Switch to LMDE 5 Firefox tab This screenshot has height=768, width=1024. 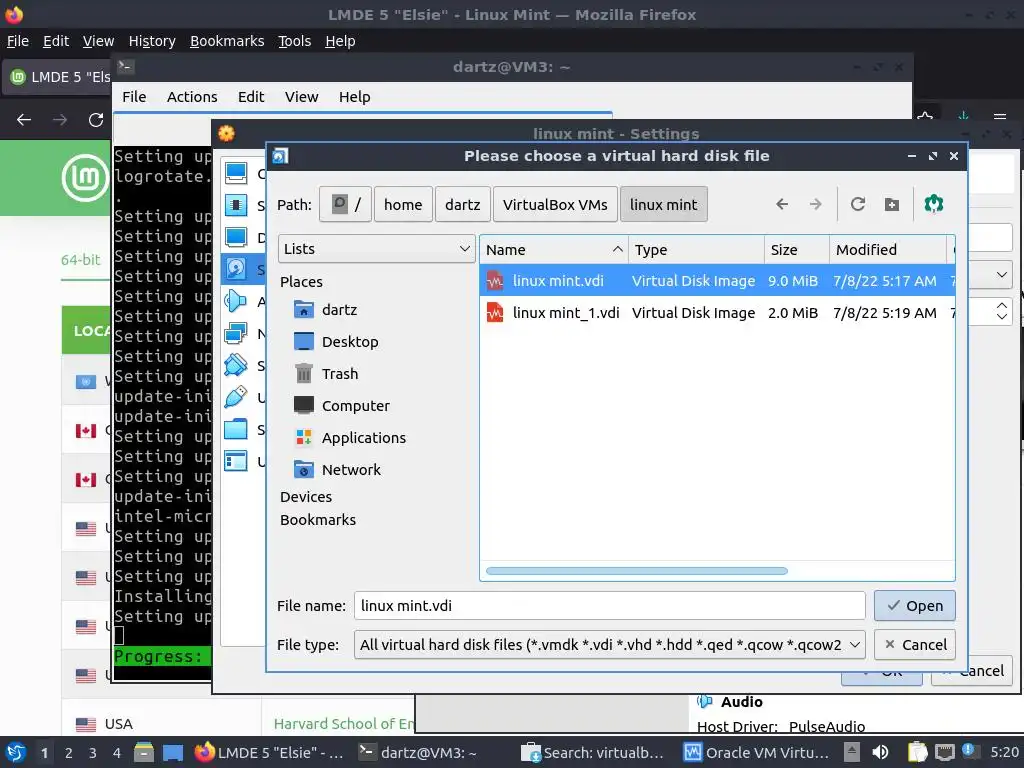(57, 77)
